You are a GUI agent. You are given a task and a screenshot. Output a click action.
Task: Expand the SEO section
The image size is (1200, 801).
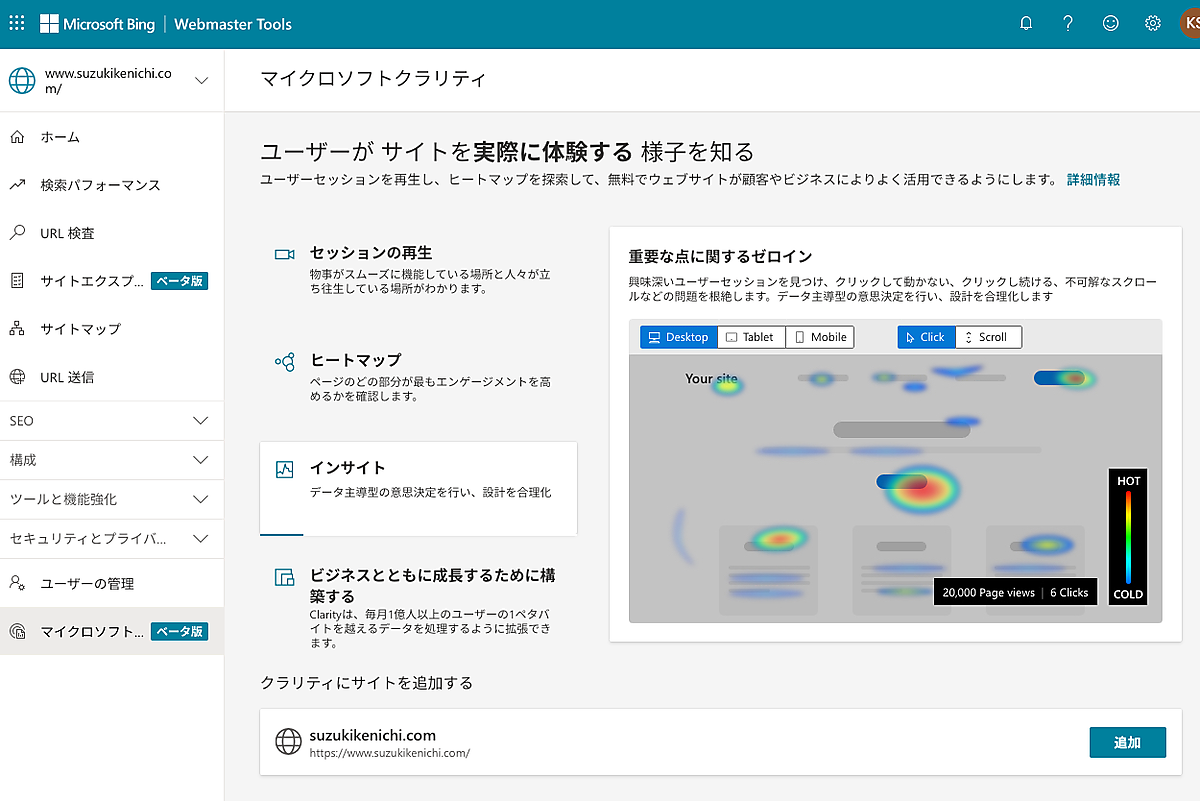coord(111,421)
